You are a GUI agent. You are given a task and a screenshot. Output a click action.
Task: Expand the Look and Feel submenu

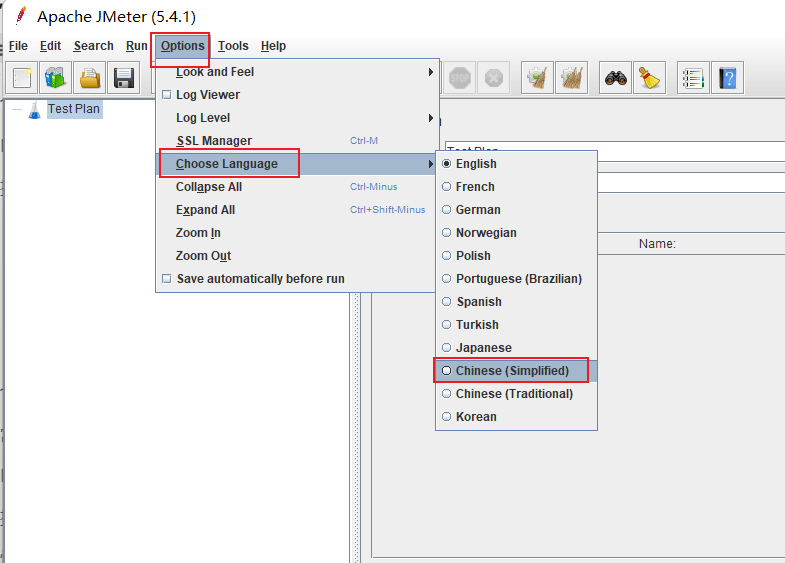(297, 72)
